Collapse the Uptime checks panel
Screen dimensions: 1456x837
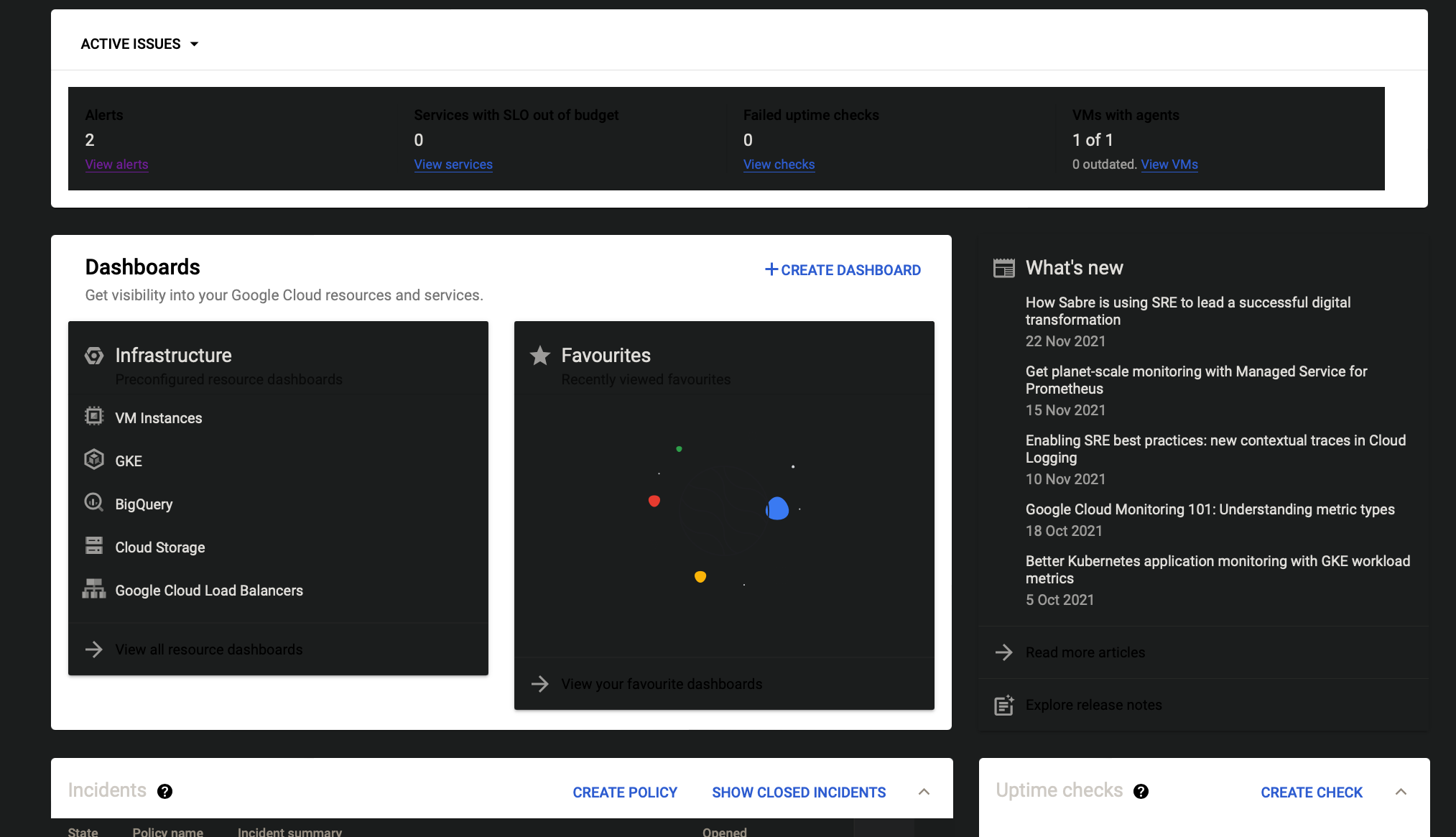click(x=1401, y=791)
